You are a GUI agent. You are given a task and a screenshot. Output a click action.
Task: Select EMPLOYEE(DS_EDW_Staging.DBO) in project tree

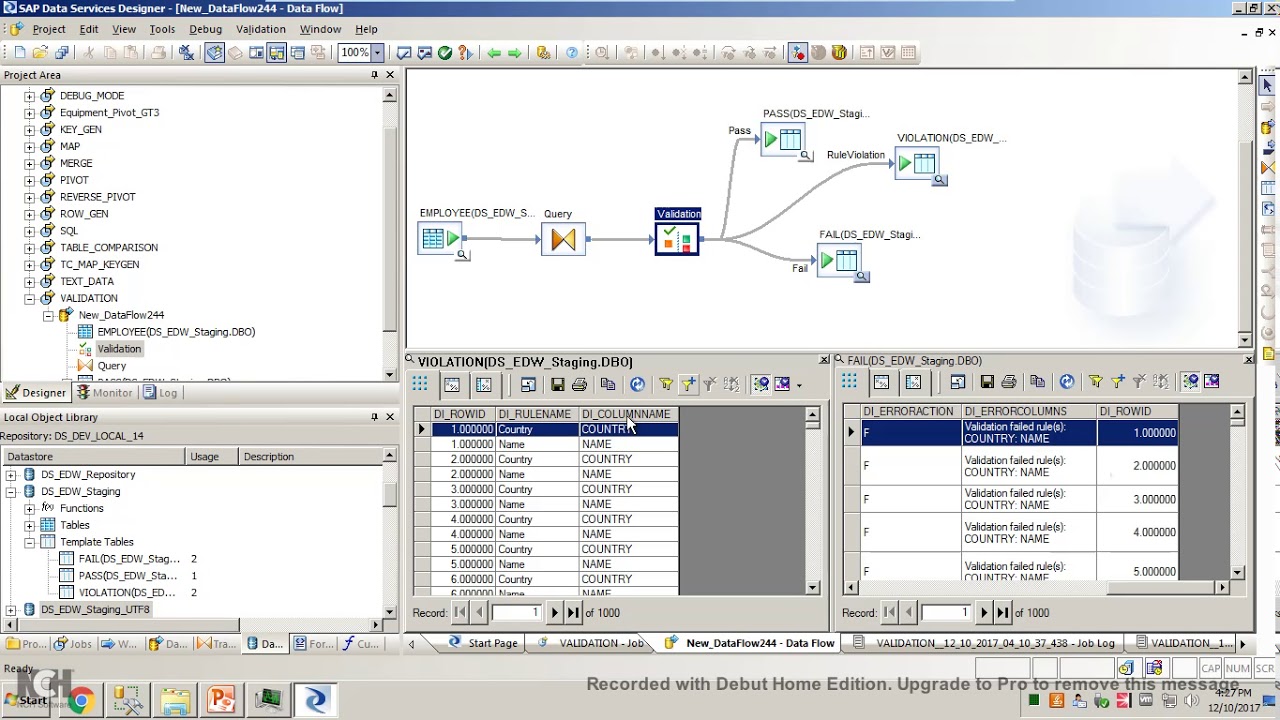176,332
